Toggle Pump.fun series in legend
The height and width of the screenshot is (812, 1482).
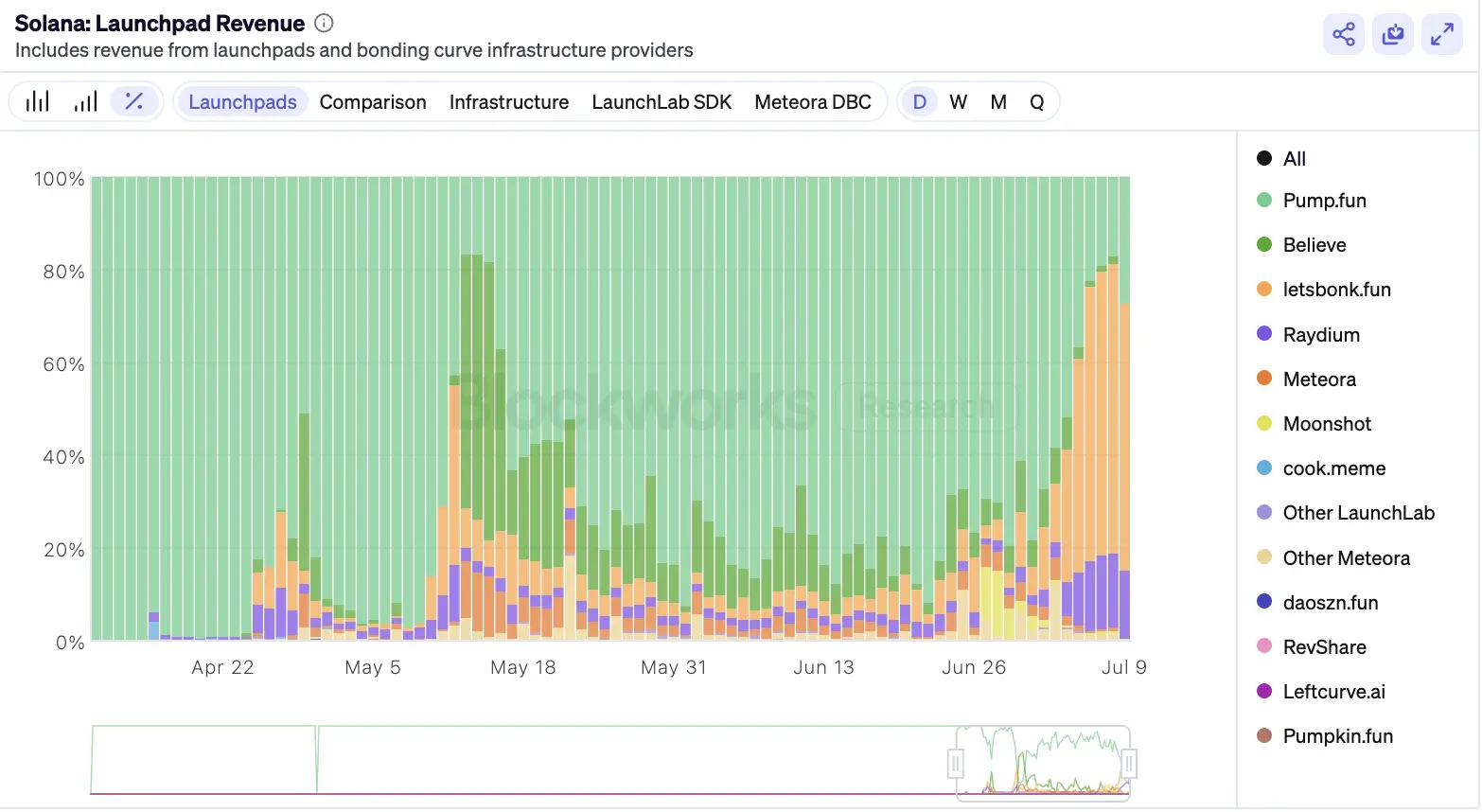pyautogui.click(x=1323, y=201)
